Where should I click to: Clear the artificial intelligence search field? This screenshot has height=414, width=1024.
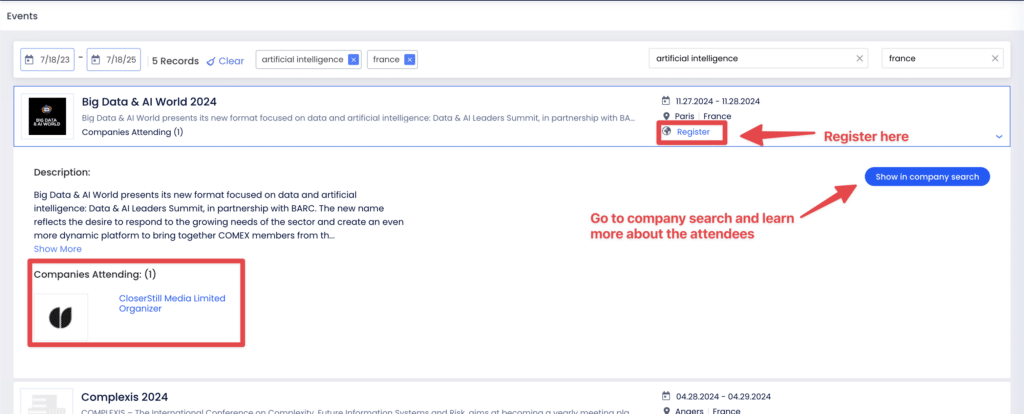(x=860, y=58)
